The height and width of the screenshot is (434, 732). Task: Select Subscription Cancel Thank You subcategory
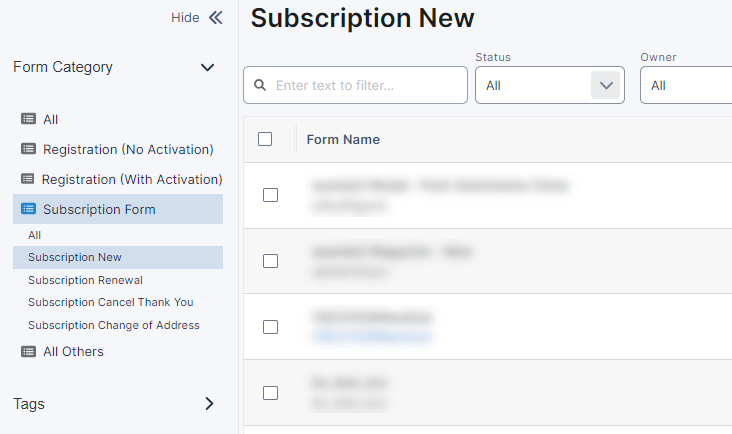(x=110, y=302)
